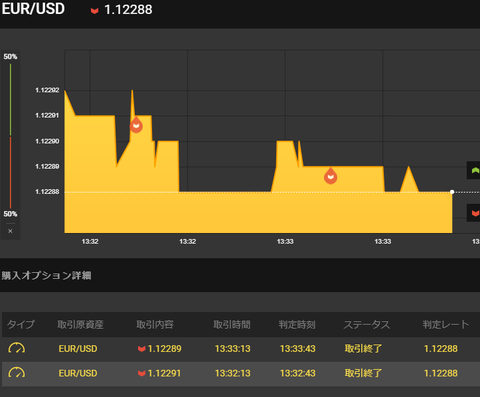The width and height of the screenshot is (480, 397).
Task: Click the gauge icon in the 13:32:13 row
Action: (17, 373)
